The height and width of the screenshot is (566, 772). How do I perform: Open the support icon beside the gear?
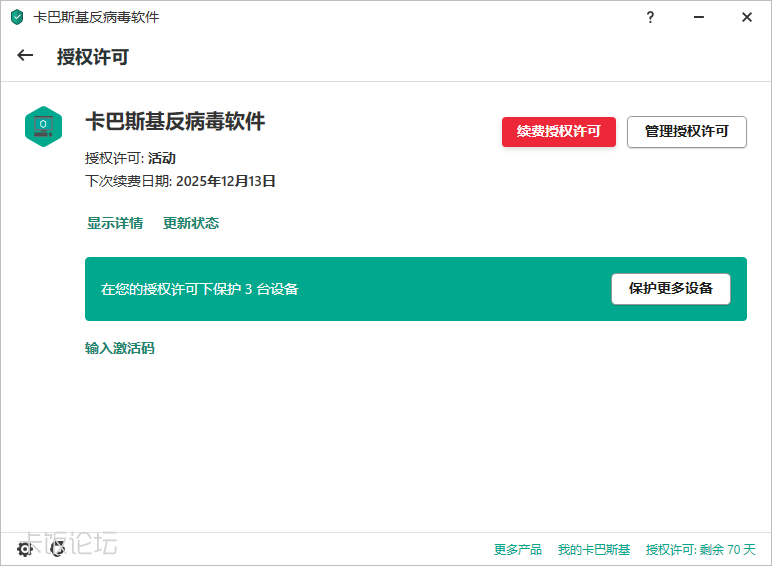tap(57, 549)
